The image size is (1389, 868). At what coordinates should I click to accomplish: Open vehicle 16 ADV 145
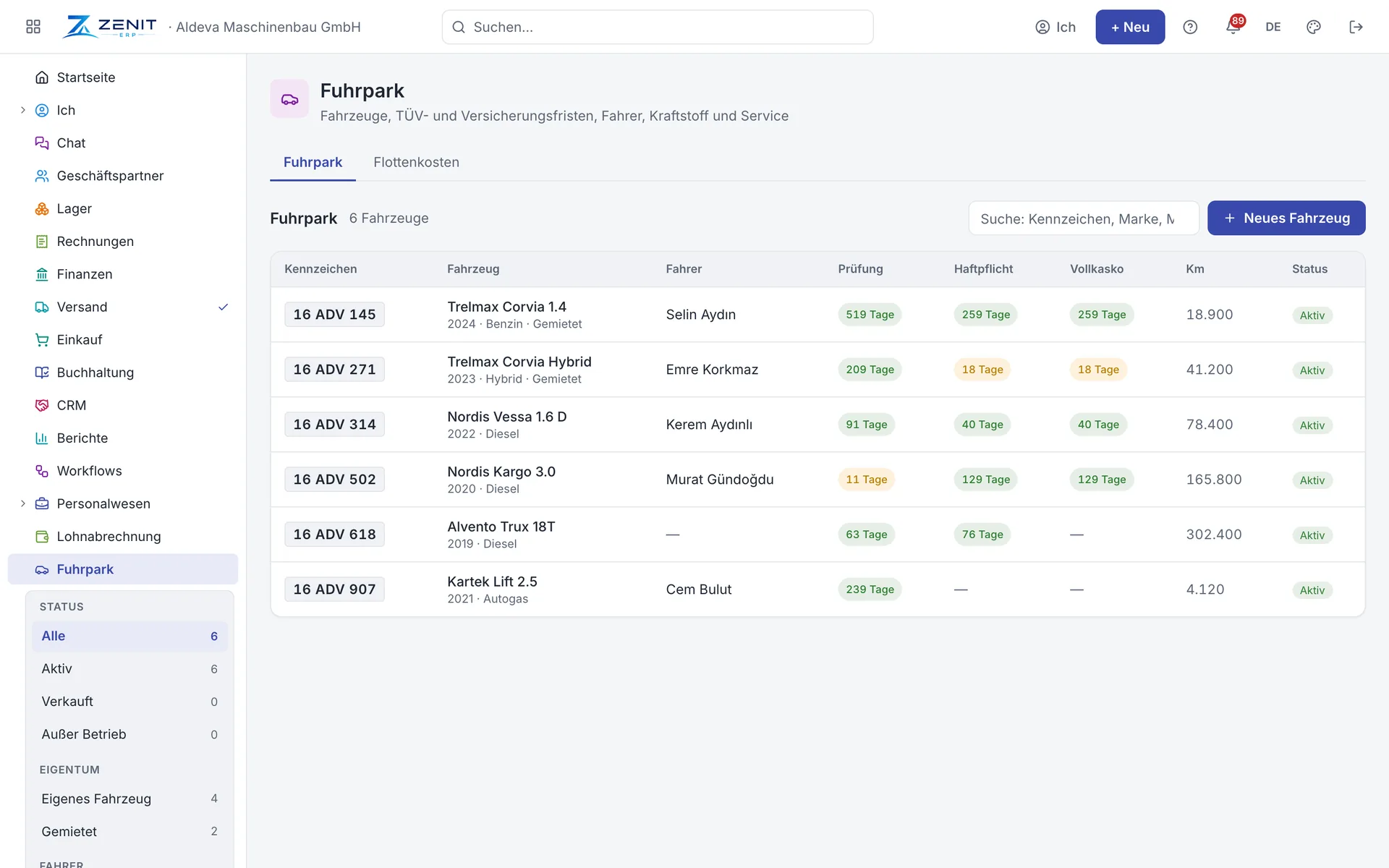(x=334, y=315)
